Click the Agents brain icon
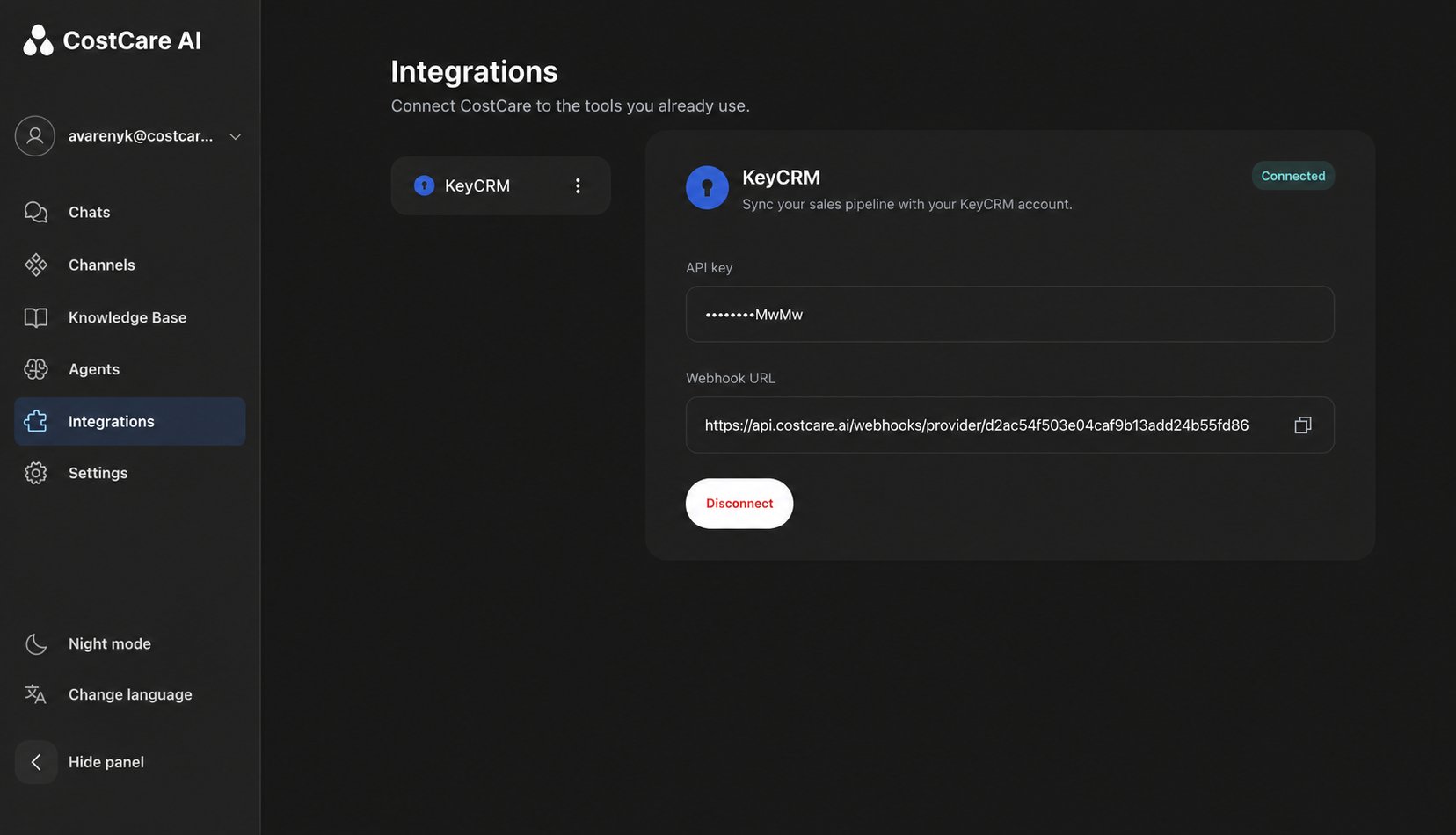This screenshot has height=835, width=1456. pyautogui.click(x=36, y=369)
